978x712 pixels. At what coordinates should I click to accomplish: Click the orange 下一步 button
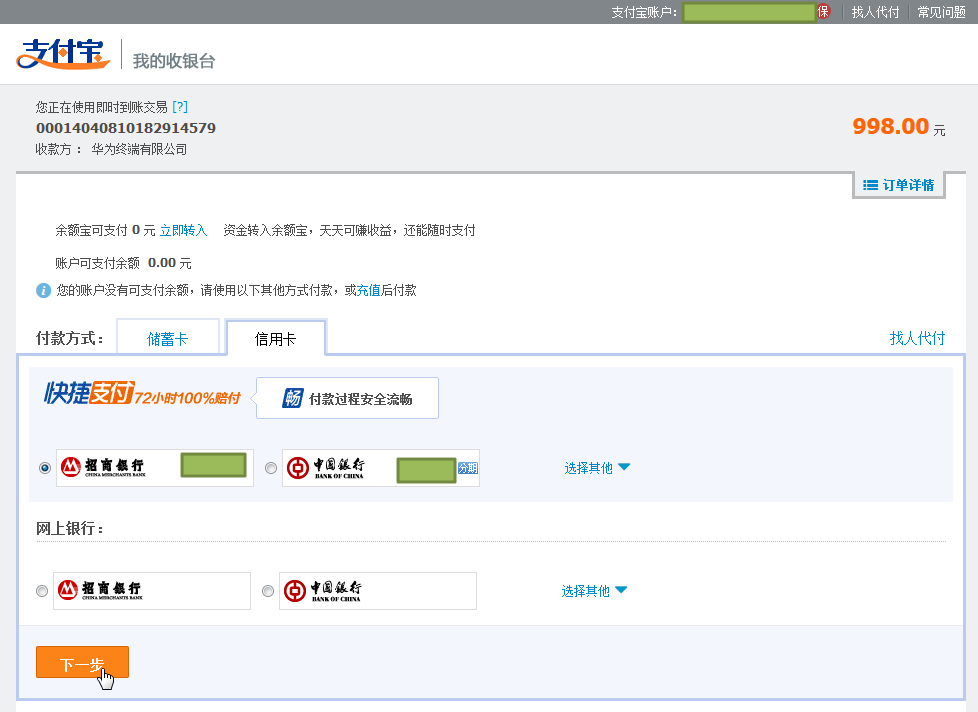click(82, 662)
